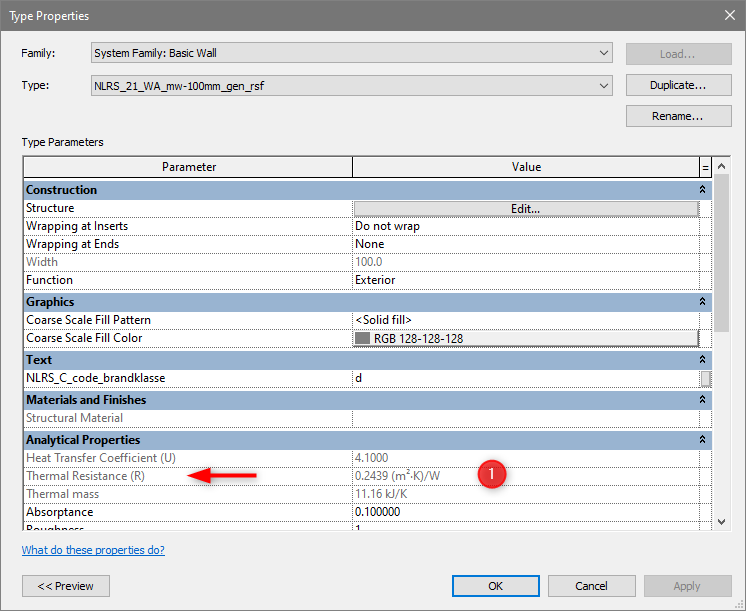
Task: Open 'What do these properties do?' link
Action: click(x=93, y=550)
